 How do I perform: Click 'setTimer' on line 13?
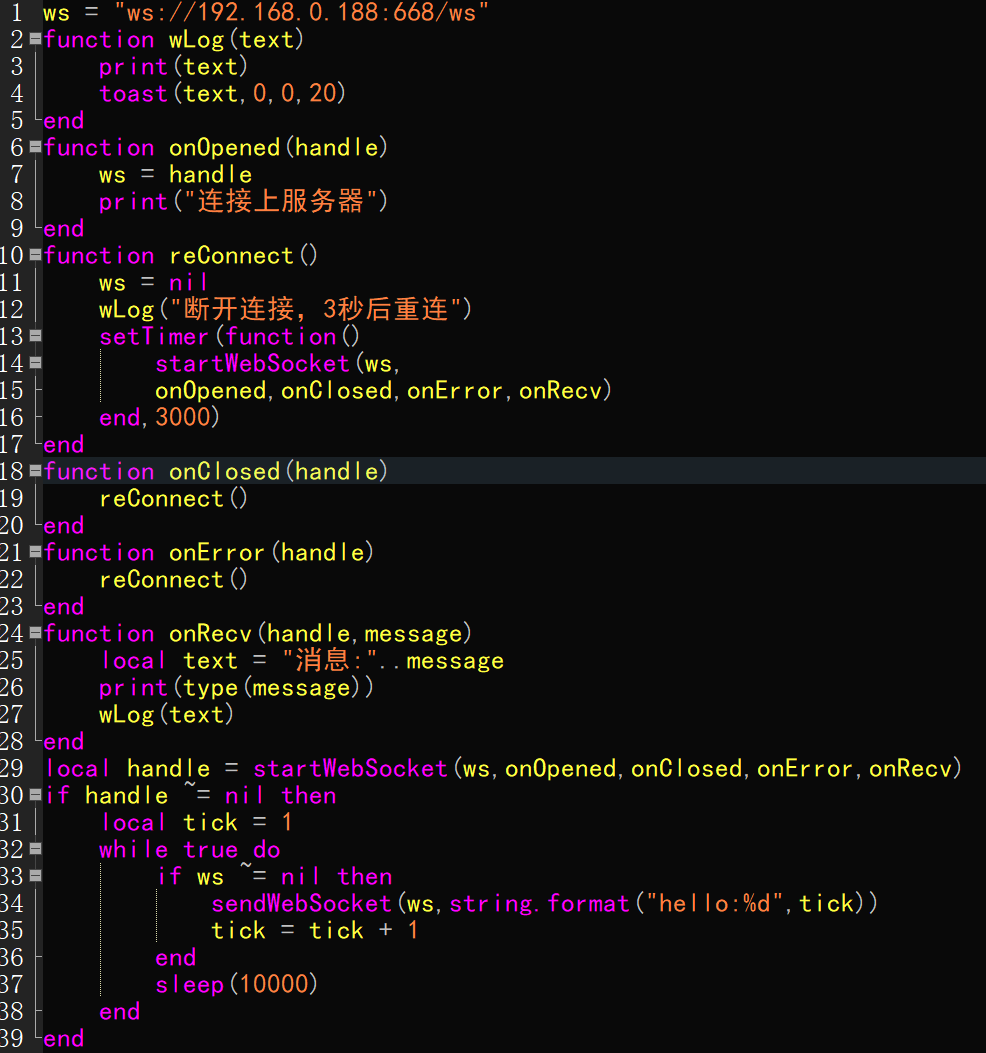coord(154,336)
